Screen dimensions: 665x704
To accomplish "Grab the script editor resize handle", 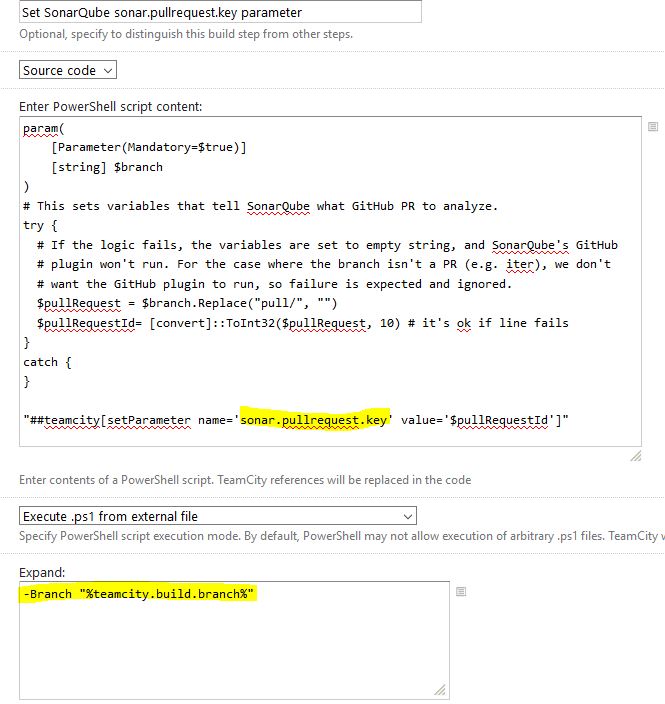I will pyautogui.click(x=636, y=457).
